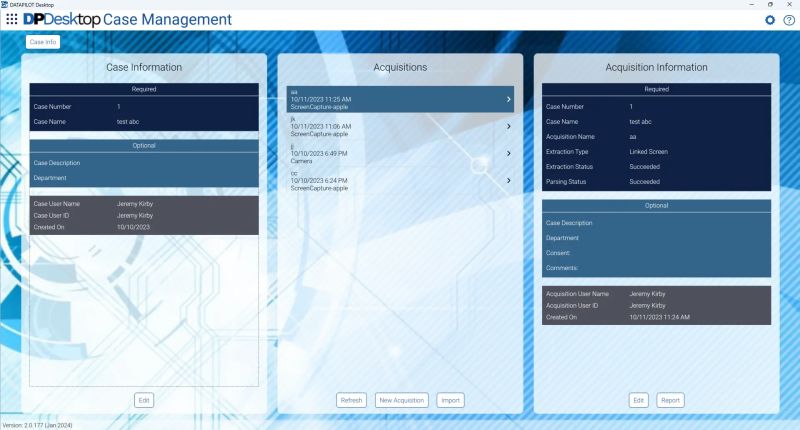The height and width of the screenshot is (430, 800).
Task: Click Case Description row in Acquisition Information
Action: tap(656, 223)
